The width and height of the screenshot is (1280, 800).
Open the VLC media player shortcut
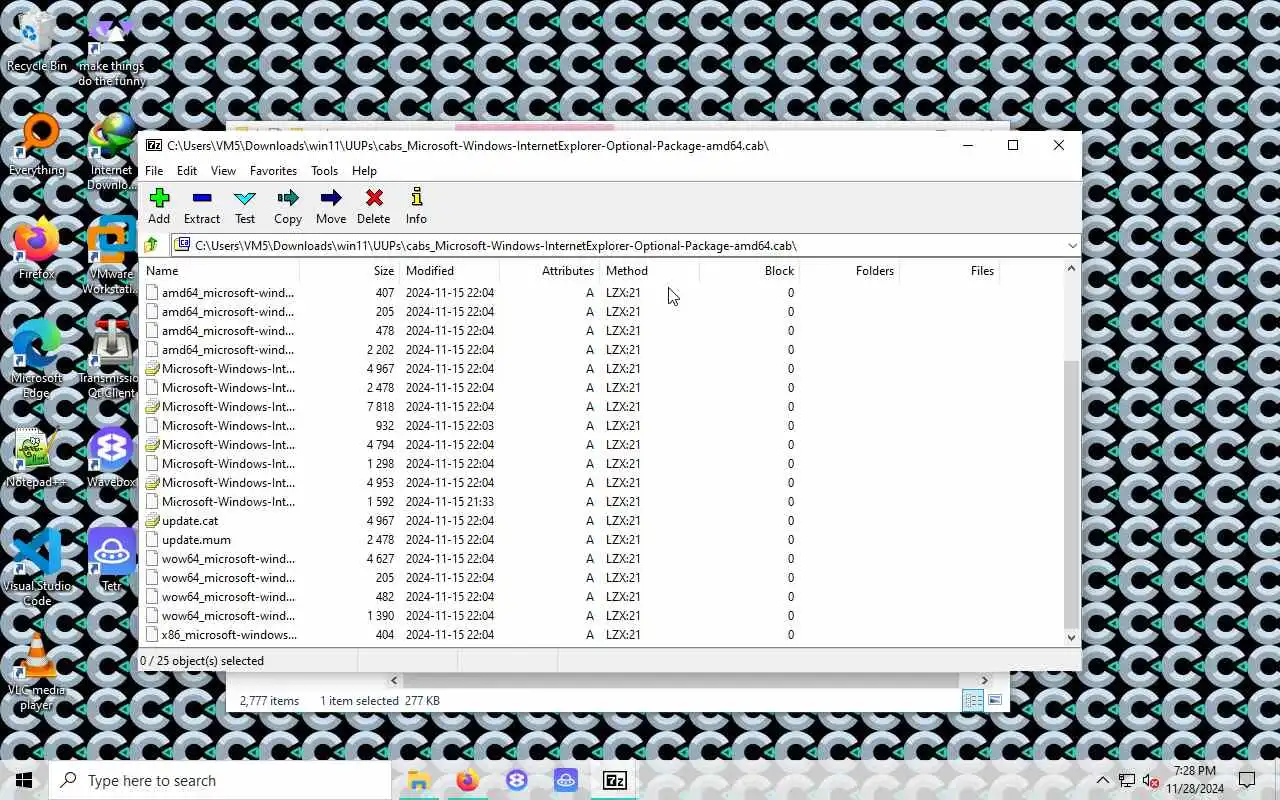coord(37,672)
